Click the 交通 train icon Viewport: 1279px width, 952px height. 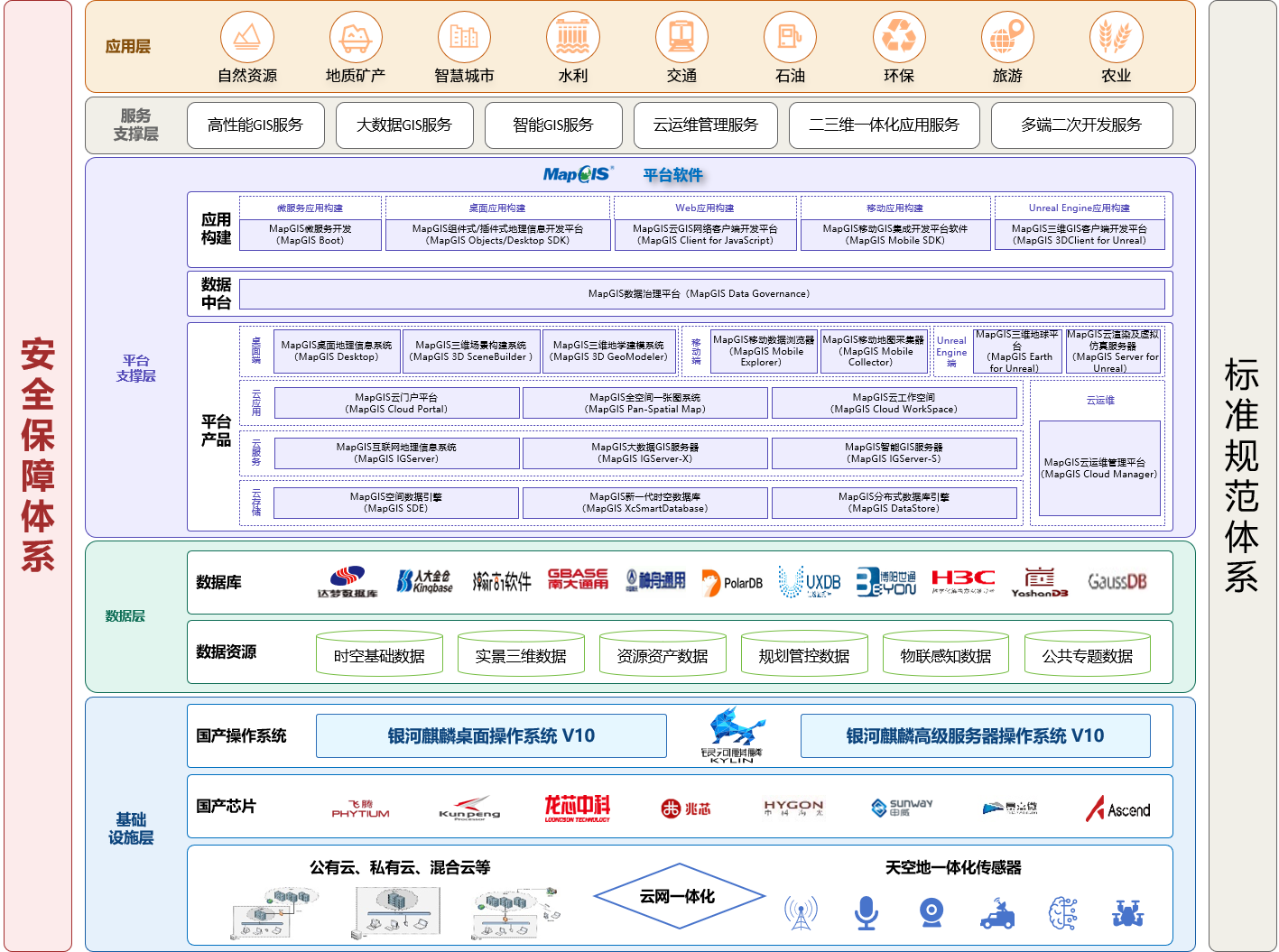pos(681,37)
